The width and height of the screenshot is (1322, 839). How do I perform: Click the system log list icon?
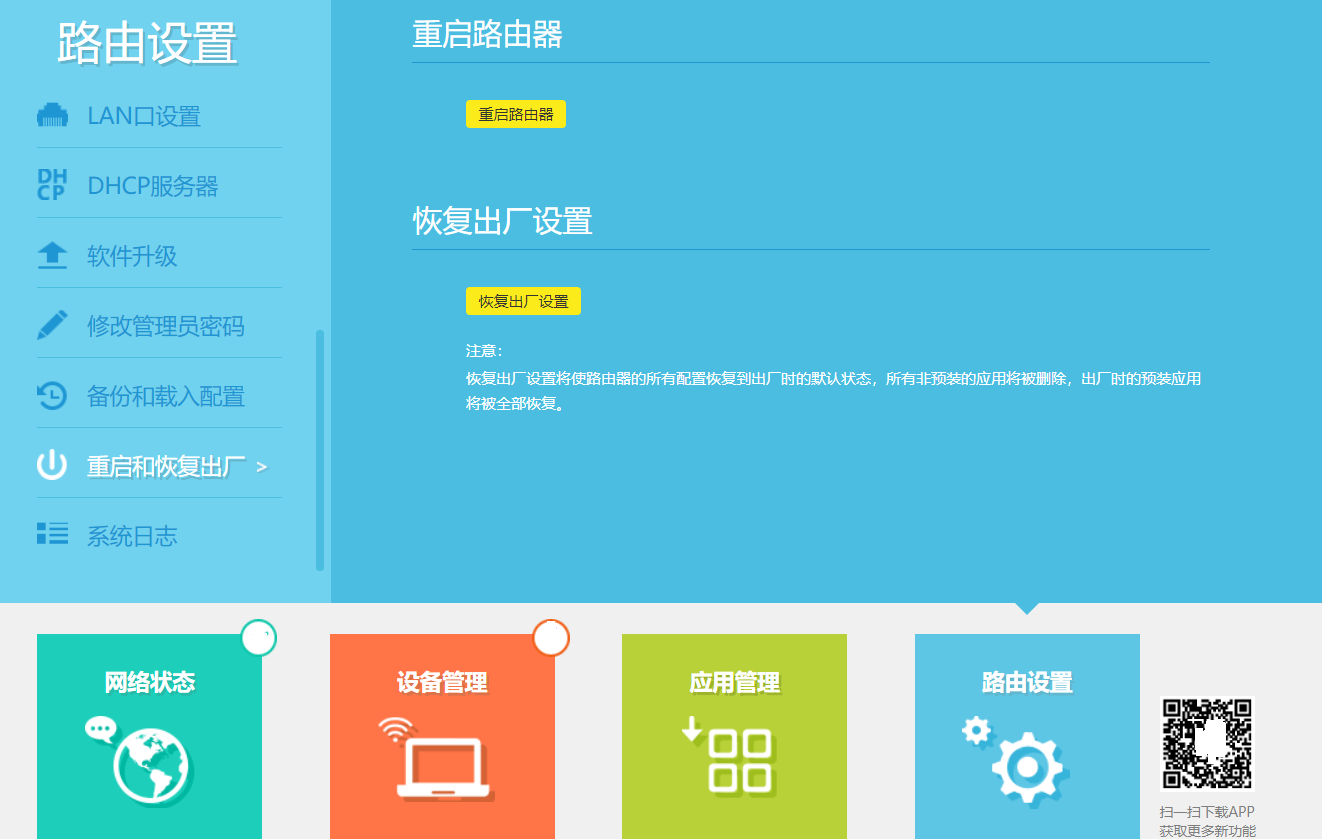pyautogui.click(x=52, y=534)
